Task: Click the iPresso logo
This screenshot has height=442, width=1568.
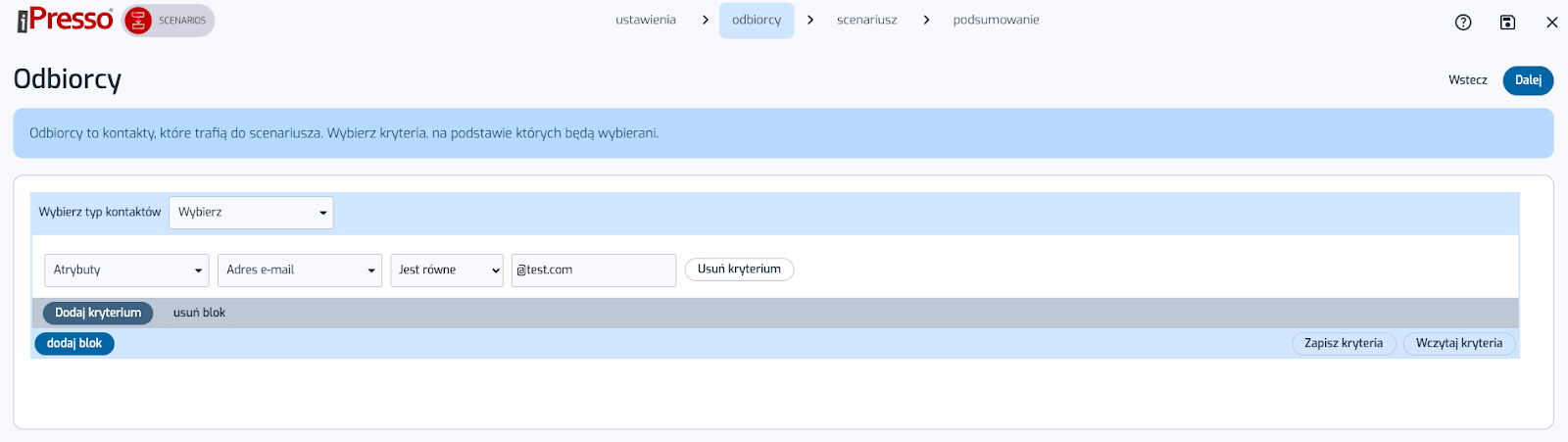Action: 65,20
